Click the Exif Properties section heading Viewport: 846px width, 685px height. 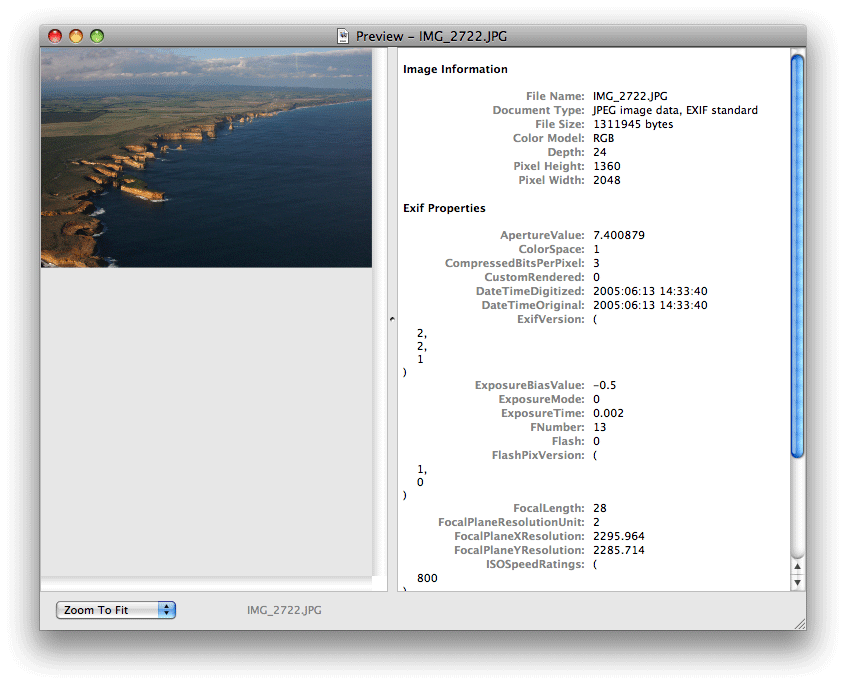[x=445, y=207]
